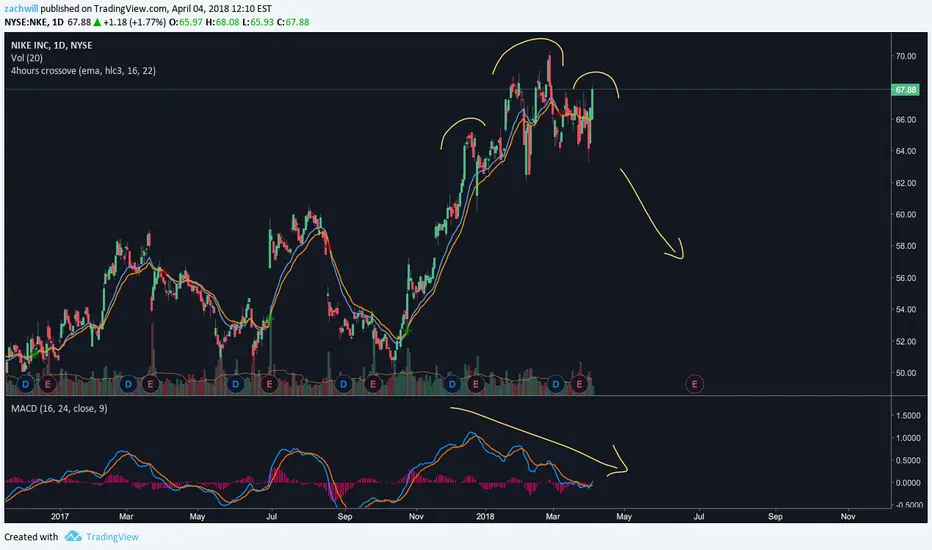Click the dividend D marker above Sep 2017
This screenshot has width=932, height=550.
[x=343, y=384]
